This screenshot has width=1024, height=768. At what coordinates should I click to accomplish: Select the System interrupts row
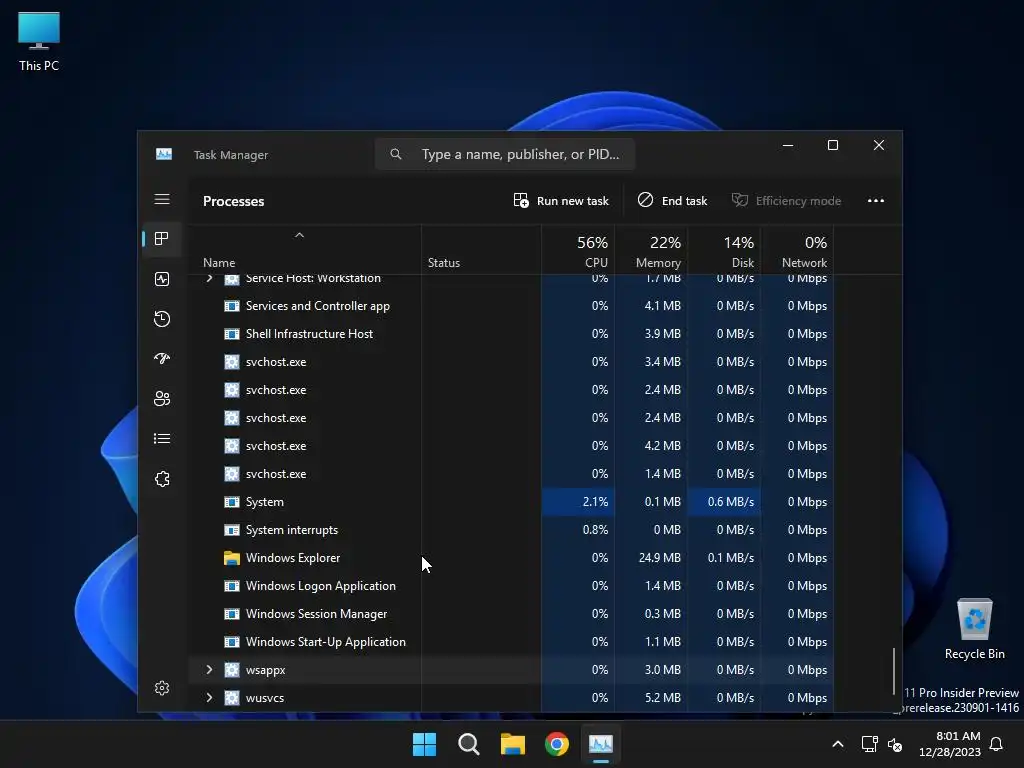511,530
